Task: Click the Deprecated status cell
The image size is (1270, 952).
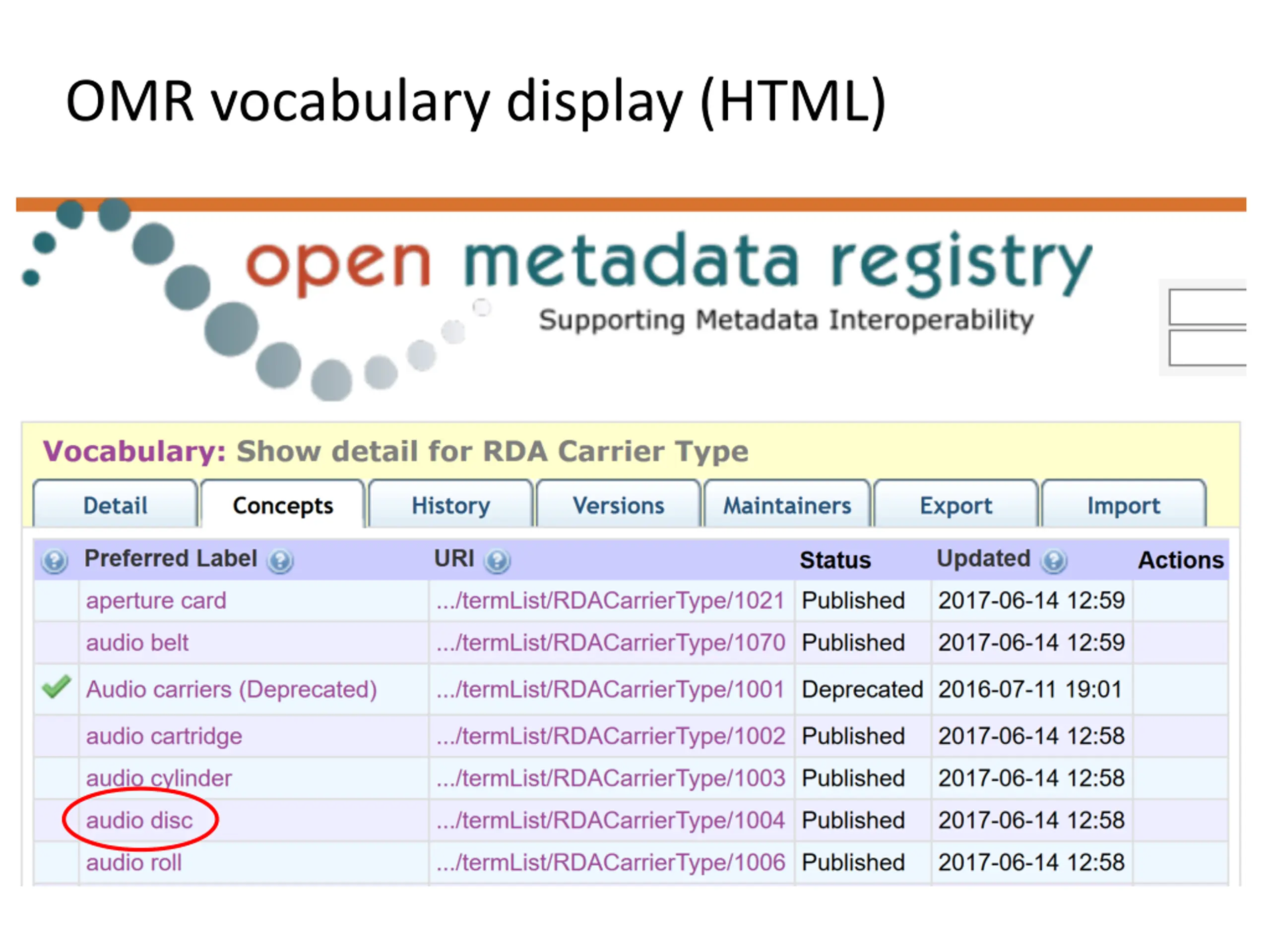Action: pyautogui.click(x=862, y=689)
